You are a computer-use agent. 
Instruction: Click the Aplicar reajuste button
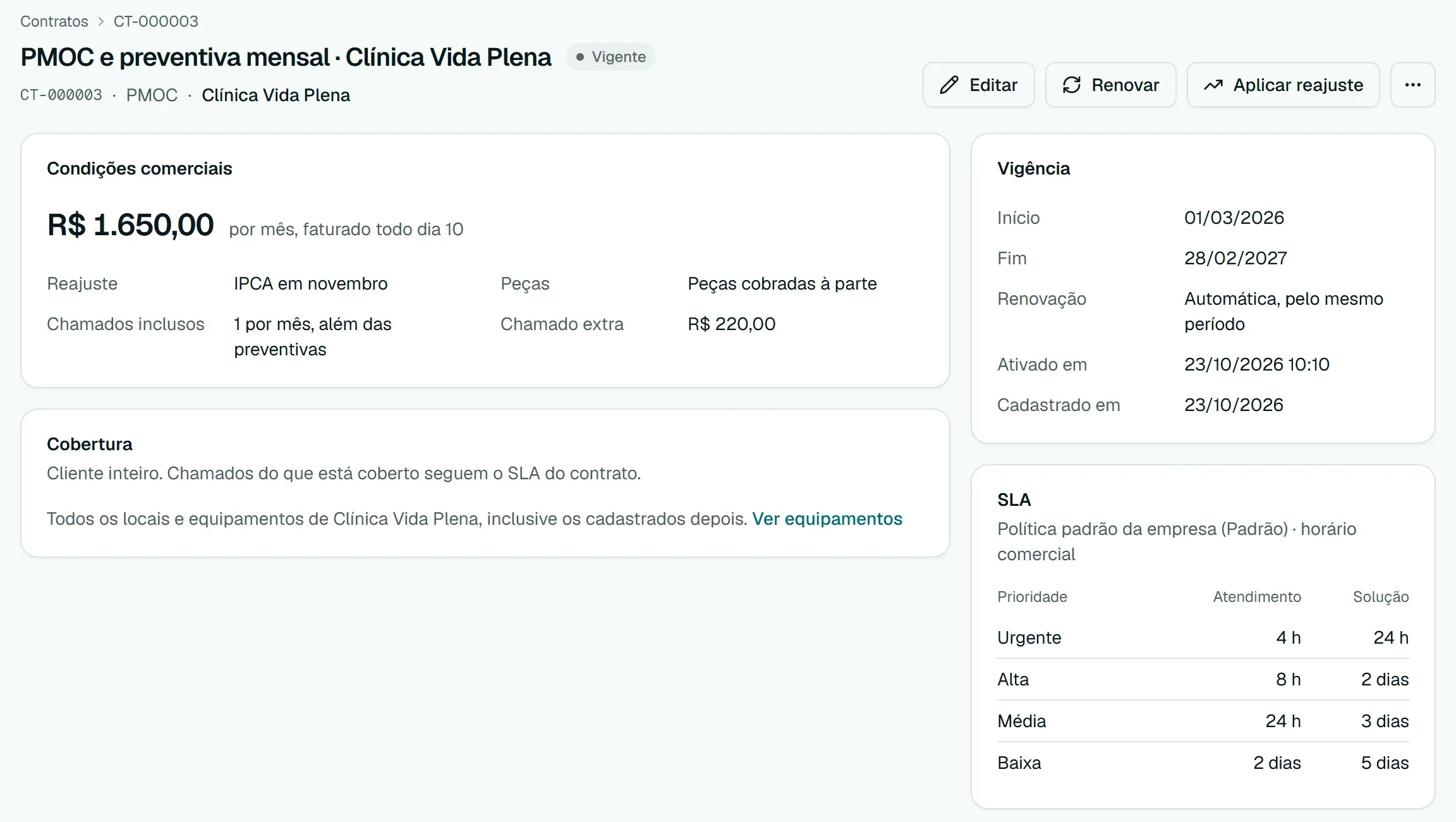tap(1283, 85)
